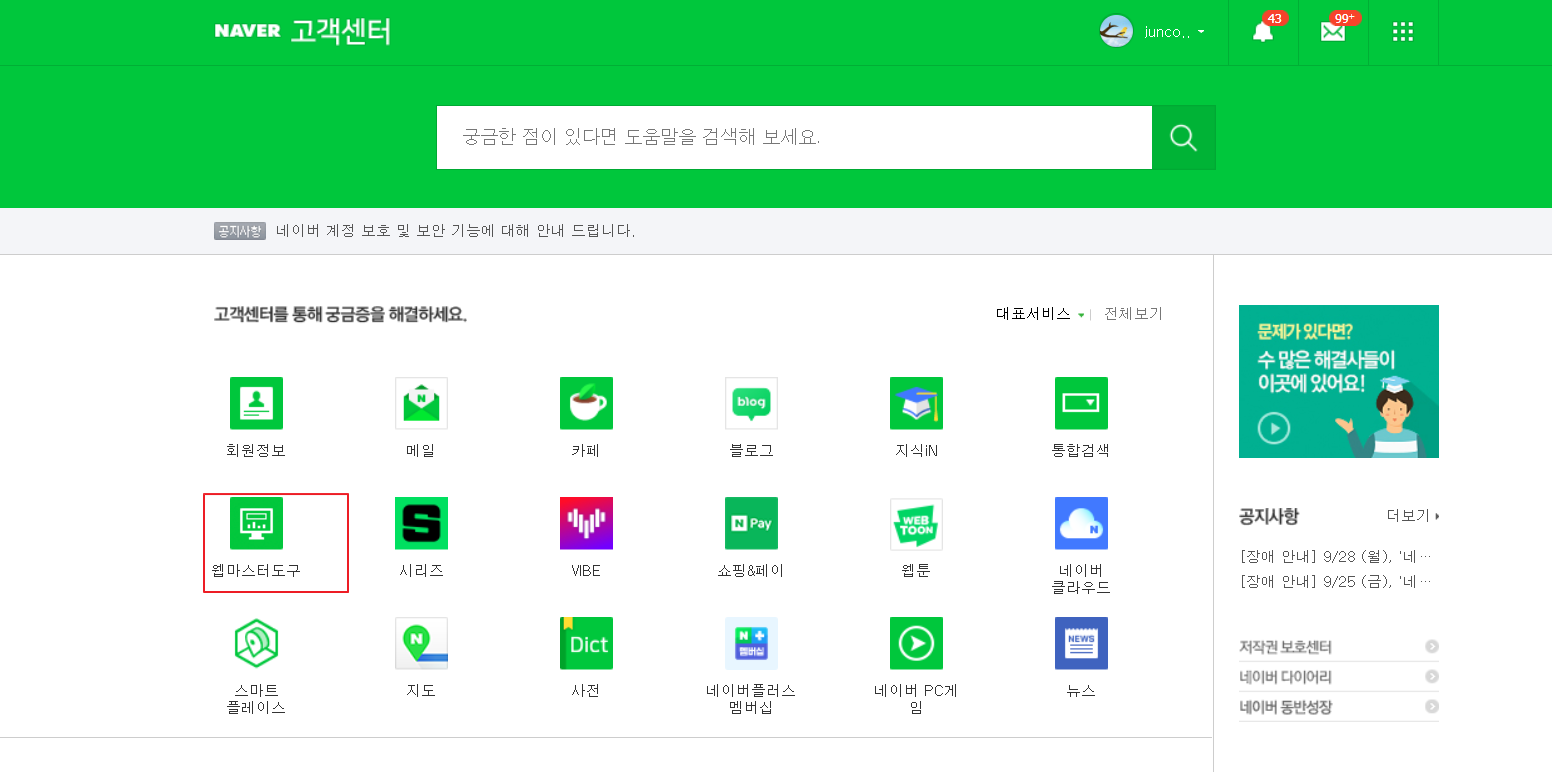
Task: Open the 지식iN graduation cap icon
Action: [x=916, y=403]
